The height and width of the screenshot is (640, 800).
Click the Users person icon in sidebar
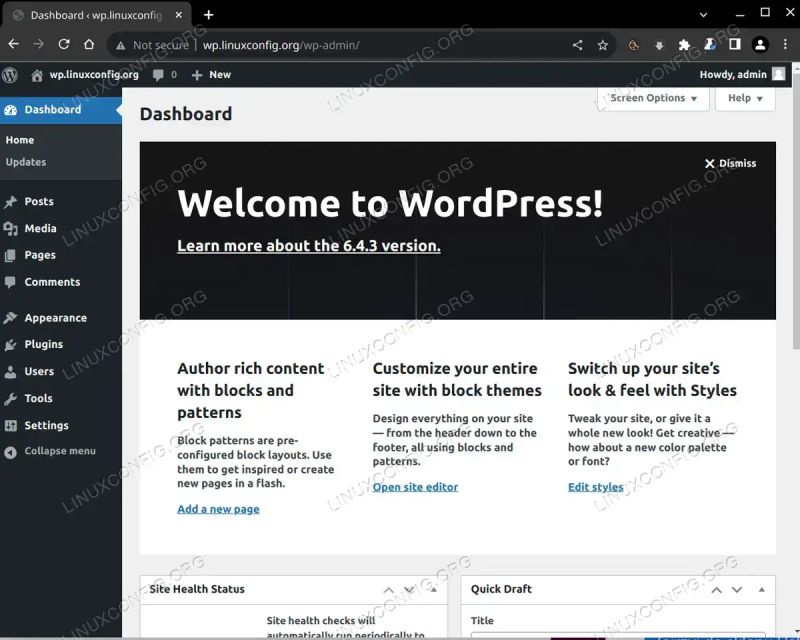[x=13, y=371]
